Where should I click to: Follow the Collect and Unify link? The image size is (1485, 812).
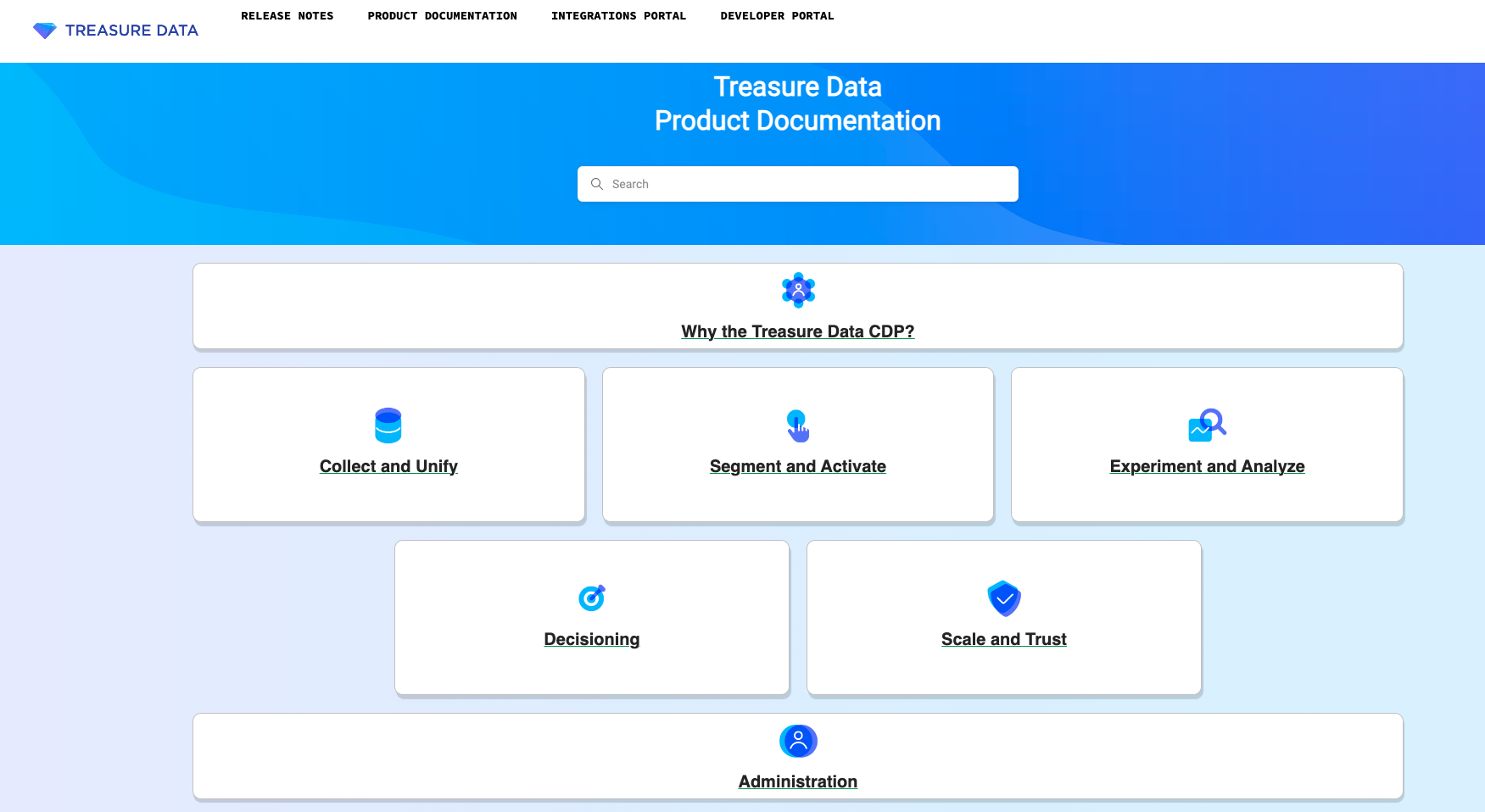388,466
